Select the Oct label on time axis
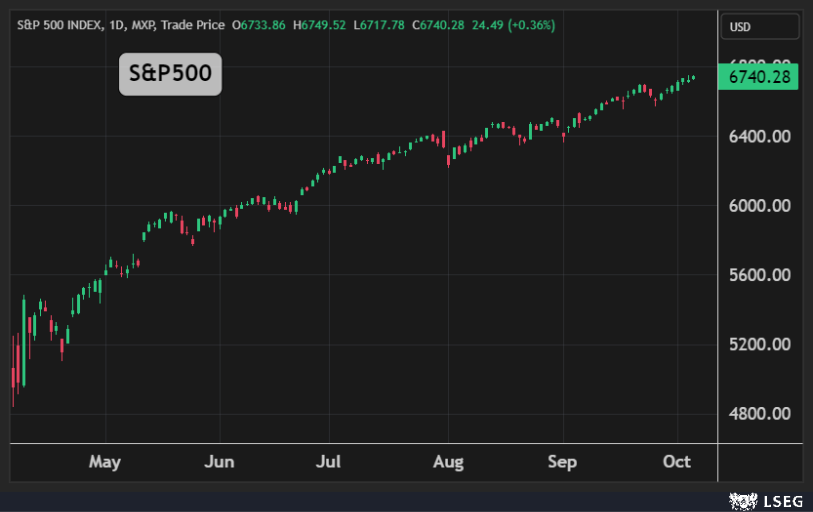This screenshot has height=512, width=813. [677, 462]
